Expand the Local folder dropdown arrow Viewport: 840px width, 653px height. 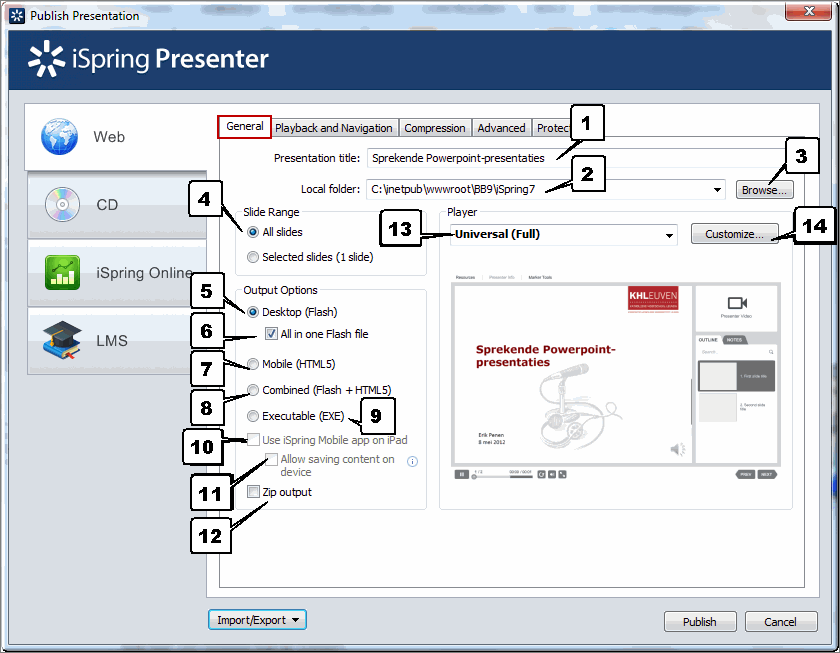(717, 190)
